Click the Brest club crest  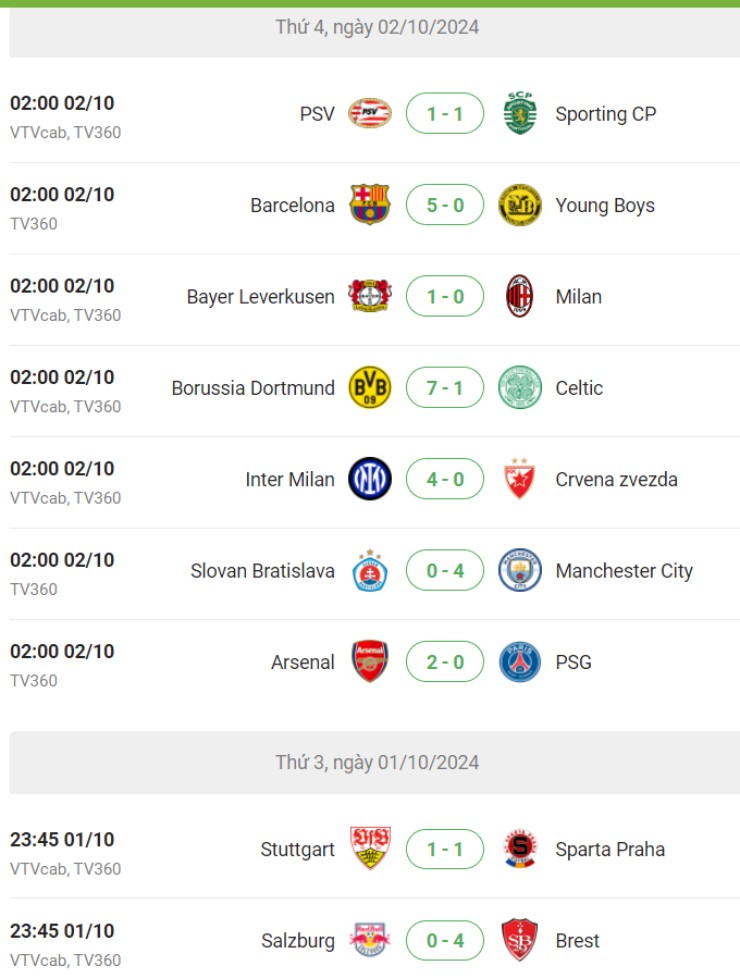[x=520, y=940]
